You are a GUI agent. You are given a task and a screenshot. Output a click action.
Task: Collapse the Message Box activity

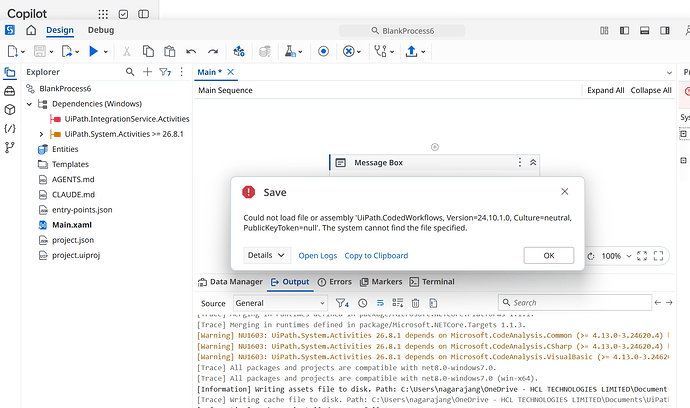click(x=533, y=162)
